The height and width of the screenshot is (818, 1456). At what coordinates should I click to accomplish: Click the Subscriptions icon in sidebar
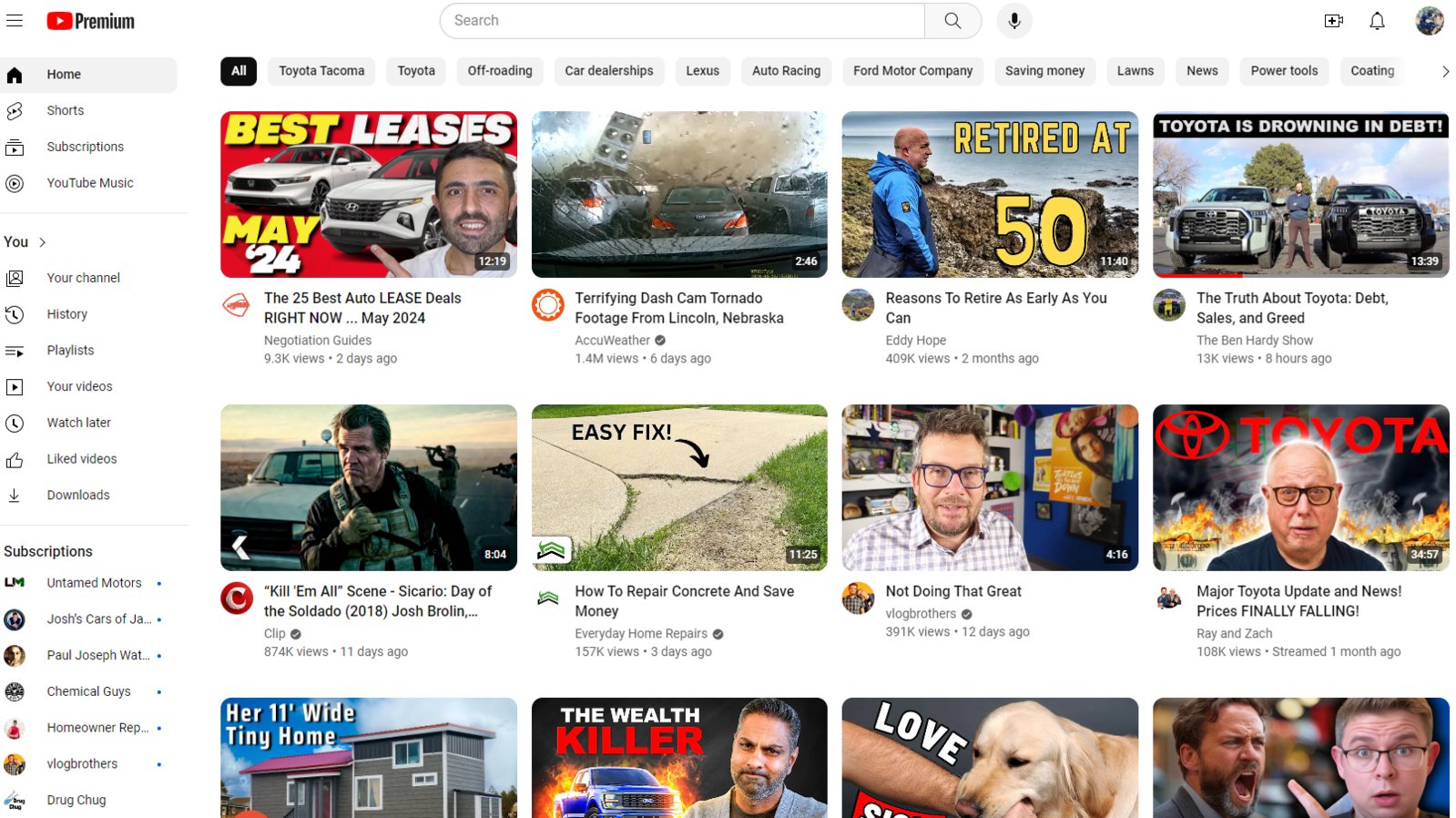click(15, 147)
